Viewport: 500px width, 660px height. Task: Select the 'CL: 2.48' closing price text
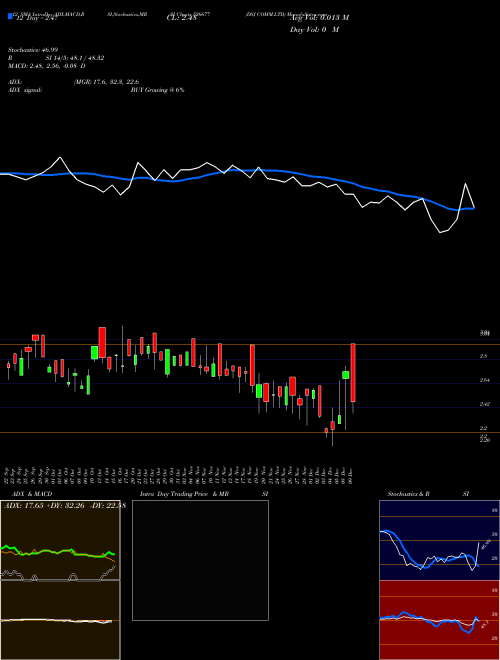(181, 18)
